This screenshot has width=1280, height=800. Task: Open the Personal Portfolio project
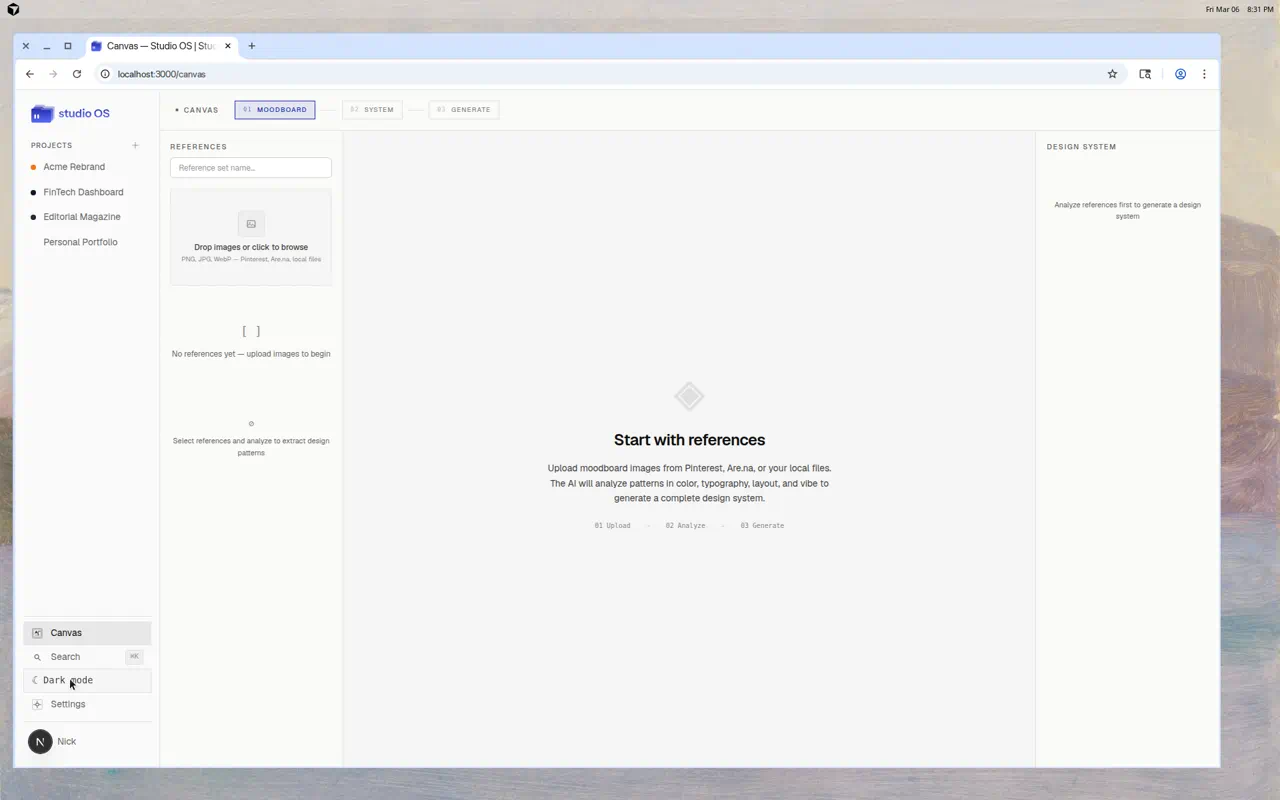(x=80, y=242)
